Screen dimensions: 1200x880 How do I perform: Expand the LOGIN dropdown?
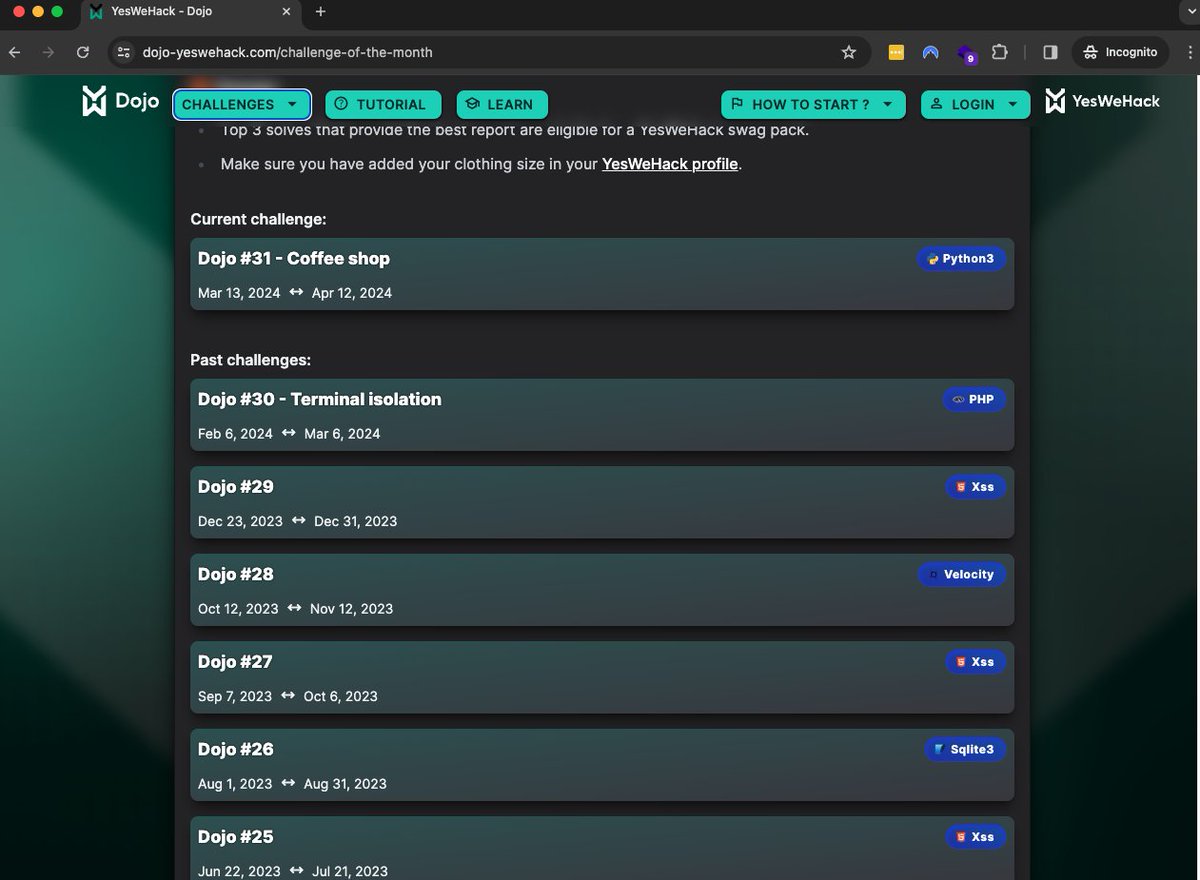[x=975, y=104]
